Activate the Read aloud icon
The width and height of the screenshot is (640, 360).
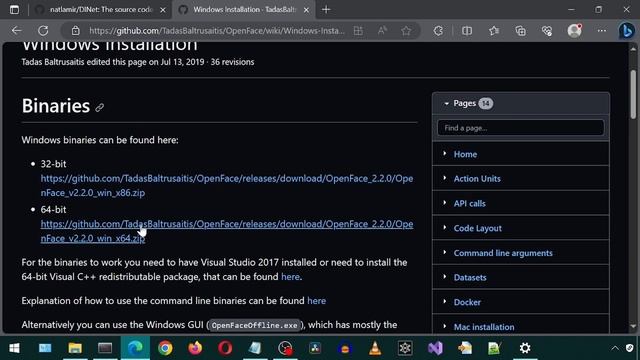(382, 31)
